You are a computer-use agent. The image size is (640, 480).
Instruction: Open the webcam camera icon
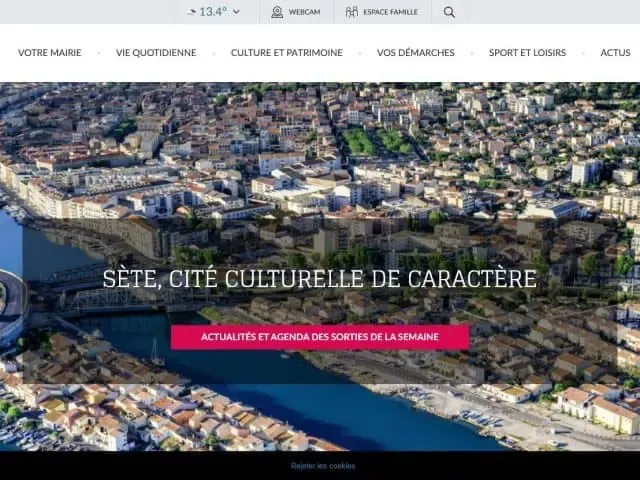pyautogui.click(x=277, y=12)
